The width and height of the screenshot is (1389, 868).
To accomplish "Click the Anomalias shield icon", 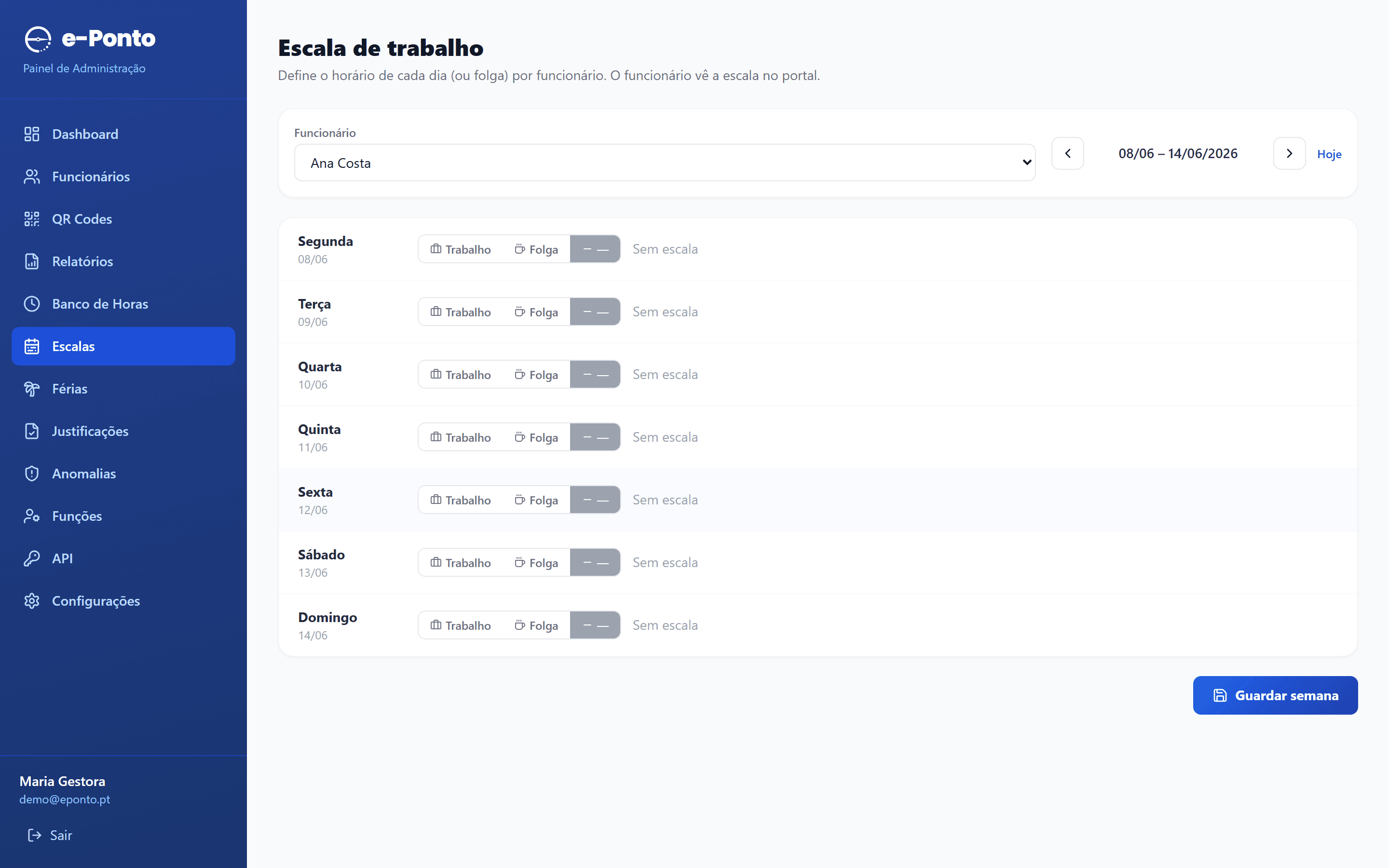I will 31,474.
